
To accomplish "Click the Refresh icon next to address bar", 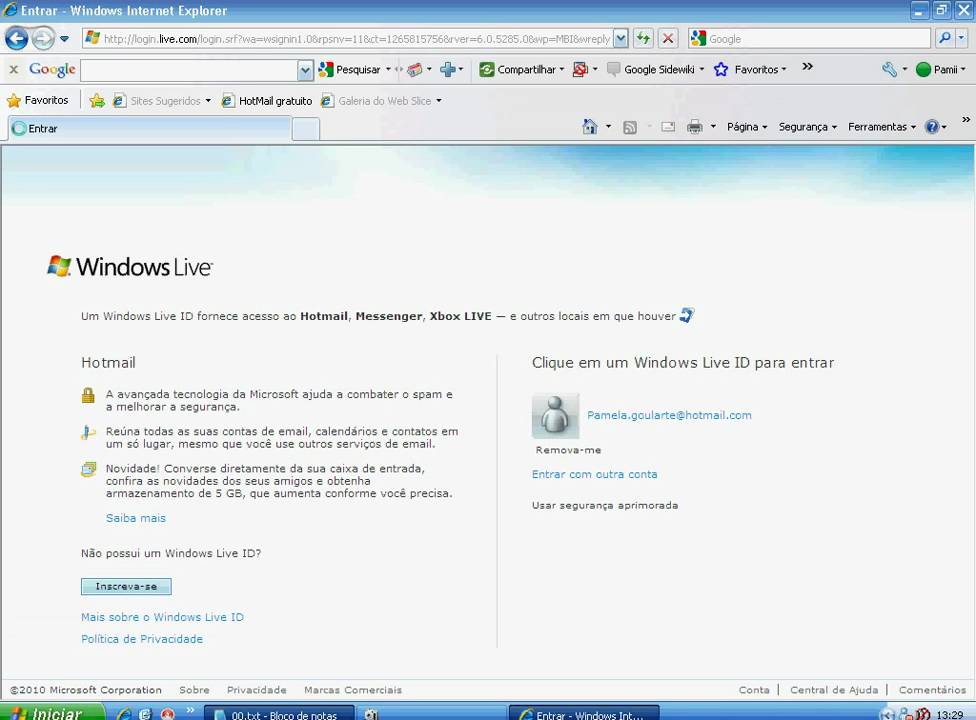I will click(x=643, y=39).
